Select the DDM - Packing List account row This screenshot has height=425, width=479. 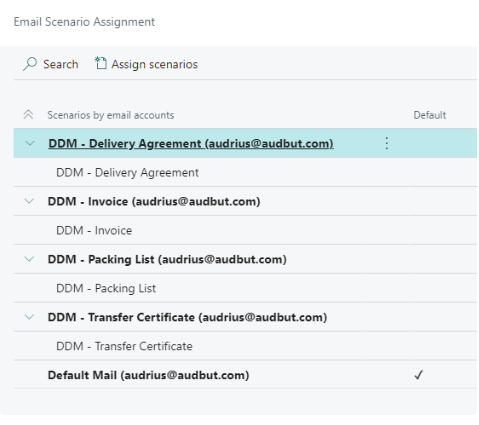(x=245, y=259)
